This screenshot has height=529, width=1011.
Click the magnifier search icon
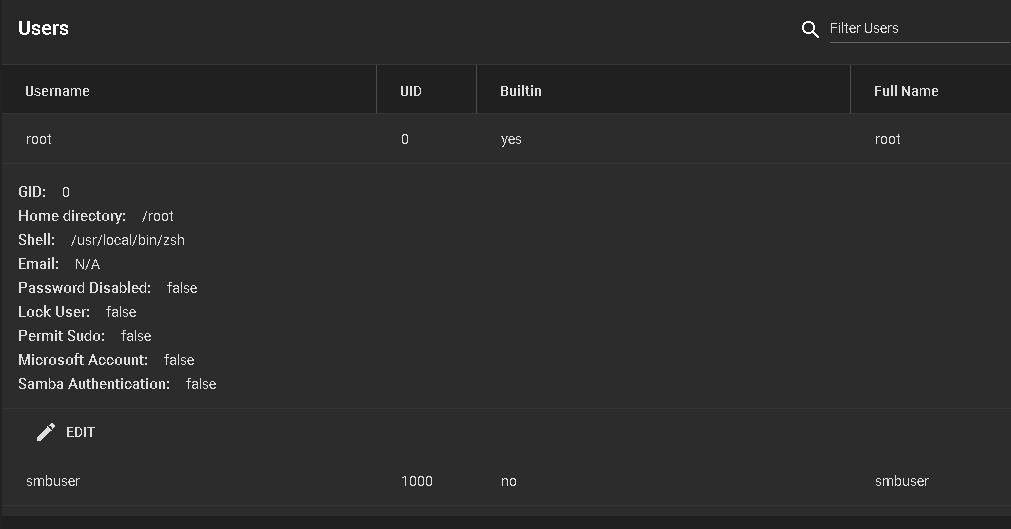tap(810, 29)
